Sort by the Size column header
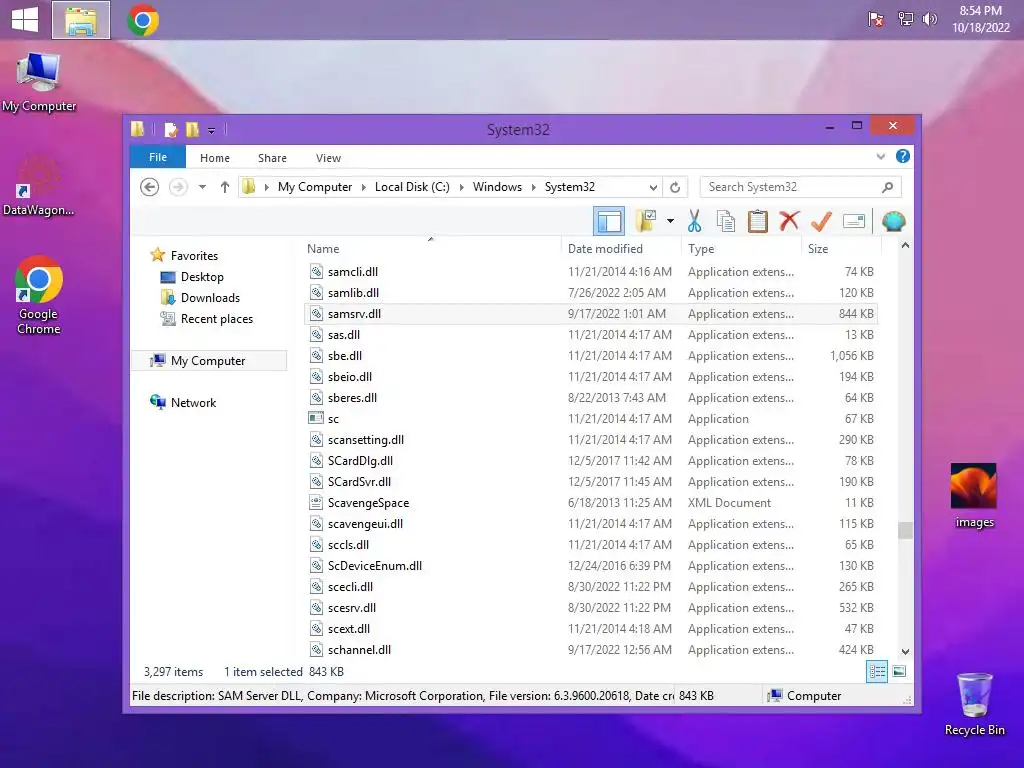Screen dimensions: 1024x768 click(x=818, y=249)
